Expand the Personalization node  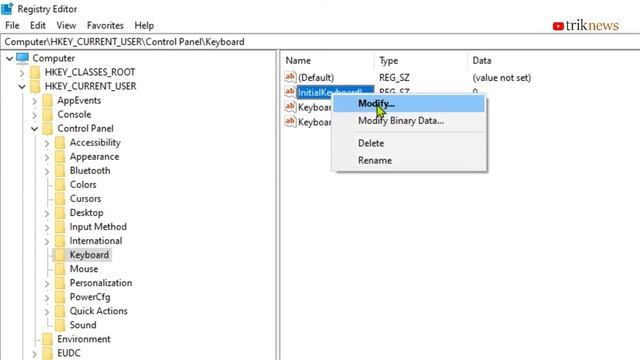(x=47, y=284)
